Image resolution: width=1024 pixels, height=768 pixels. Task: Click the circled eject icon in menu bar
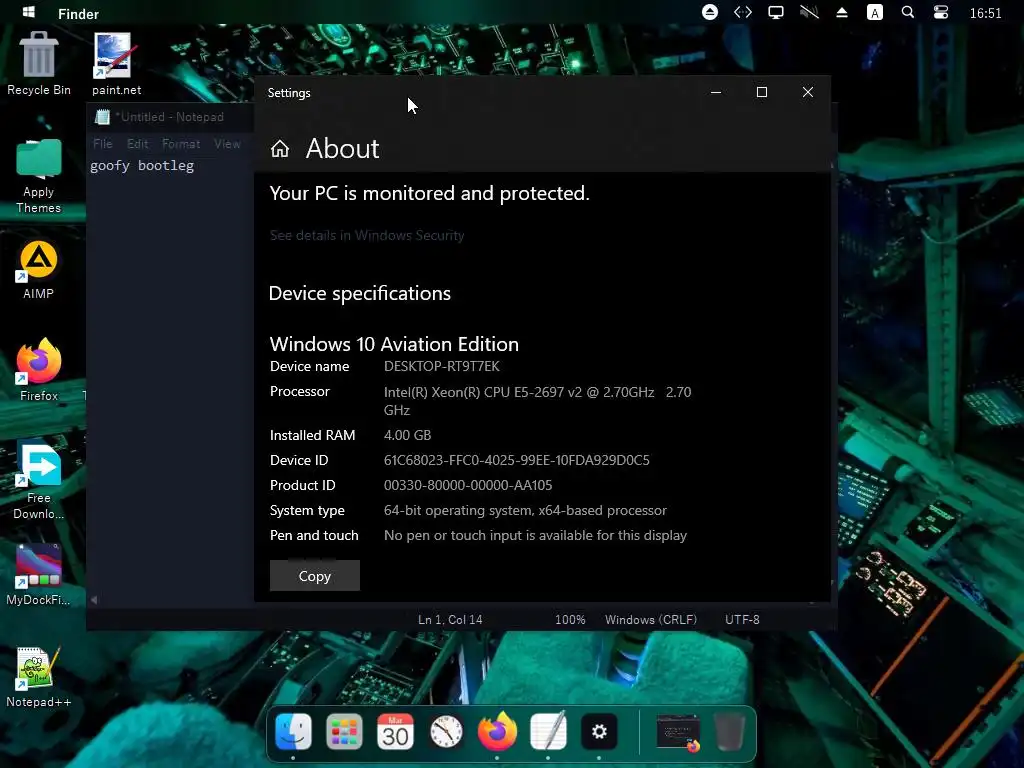coord(710,12)
